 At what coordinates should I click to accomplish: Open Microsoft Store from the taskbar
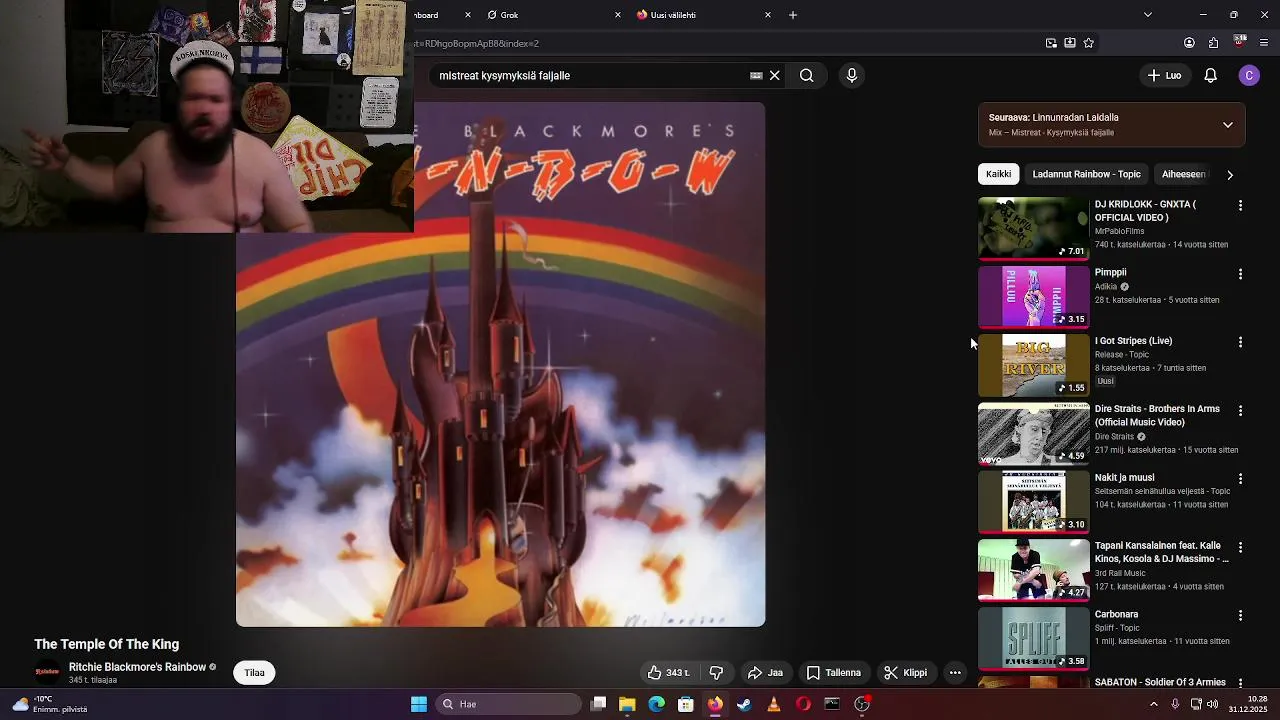(x=686, y=704)
